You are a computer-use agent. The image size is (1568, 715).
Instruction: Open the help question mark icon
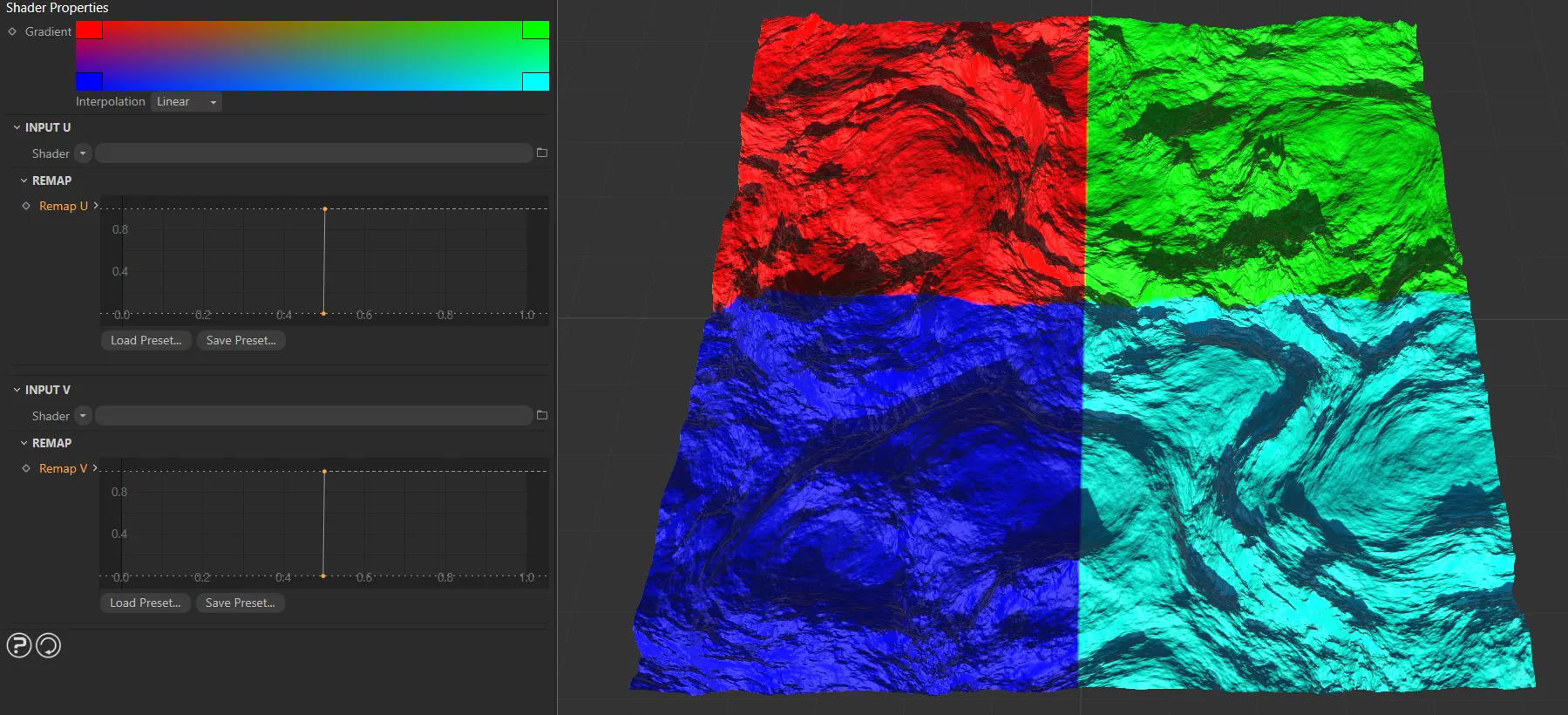coord(19,645)
